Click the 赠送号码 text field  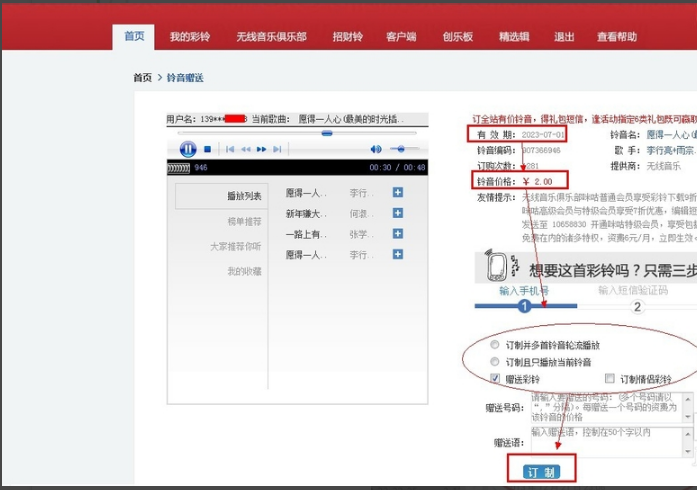[x=612, y=407]
